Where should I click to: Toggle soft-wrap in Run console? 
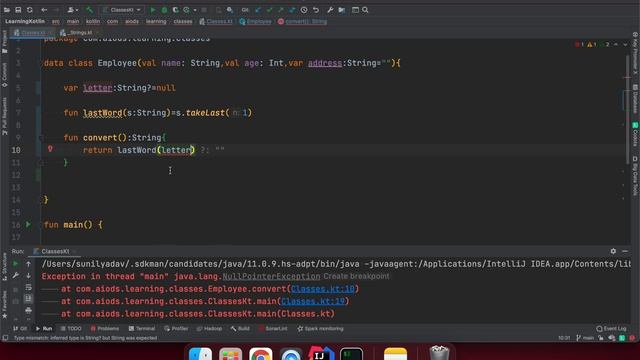[28, 288]
